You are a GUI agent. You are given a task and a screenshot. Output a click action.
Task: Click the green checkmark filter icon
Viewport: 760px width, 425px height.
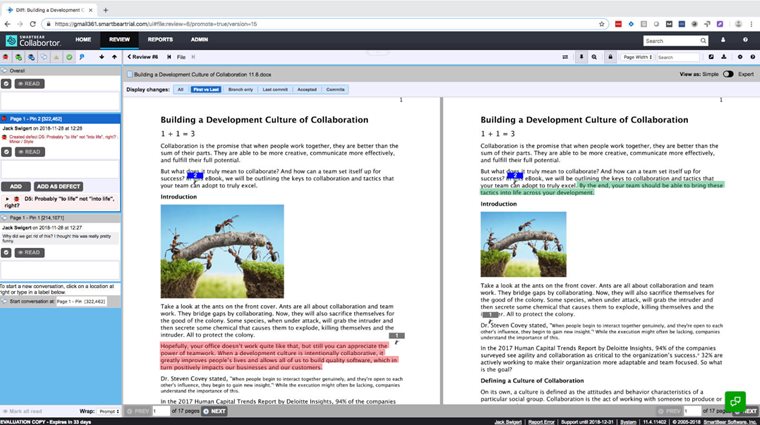pyautogui.click(x=69, y=57)
